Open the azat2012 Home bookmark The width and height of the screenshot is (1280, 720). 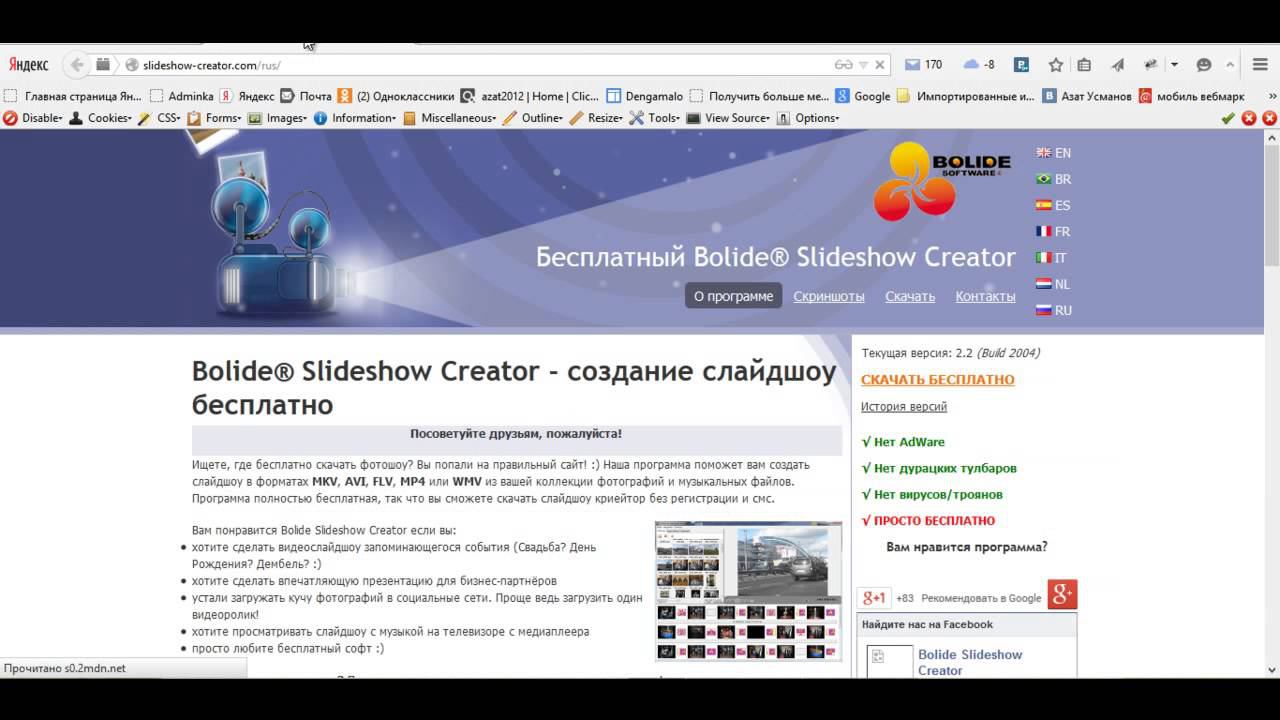[x=530, y=97]
